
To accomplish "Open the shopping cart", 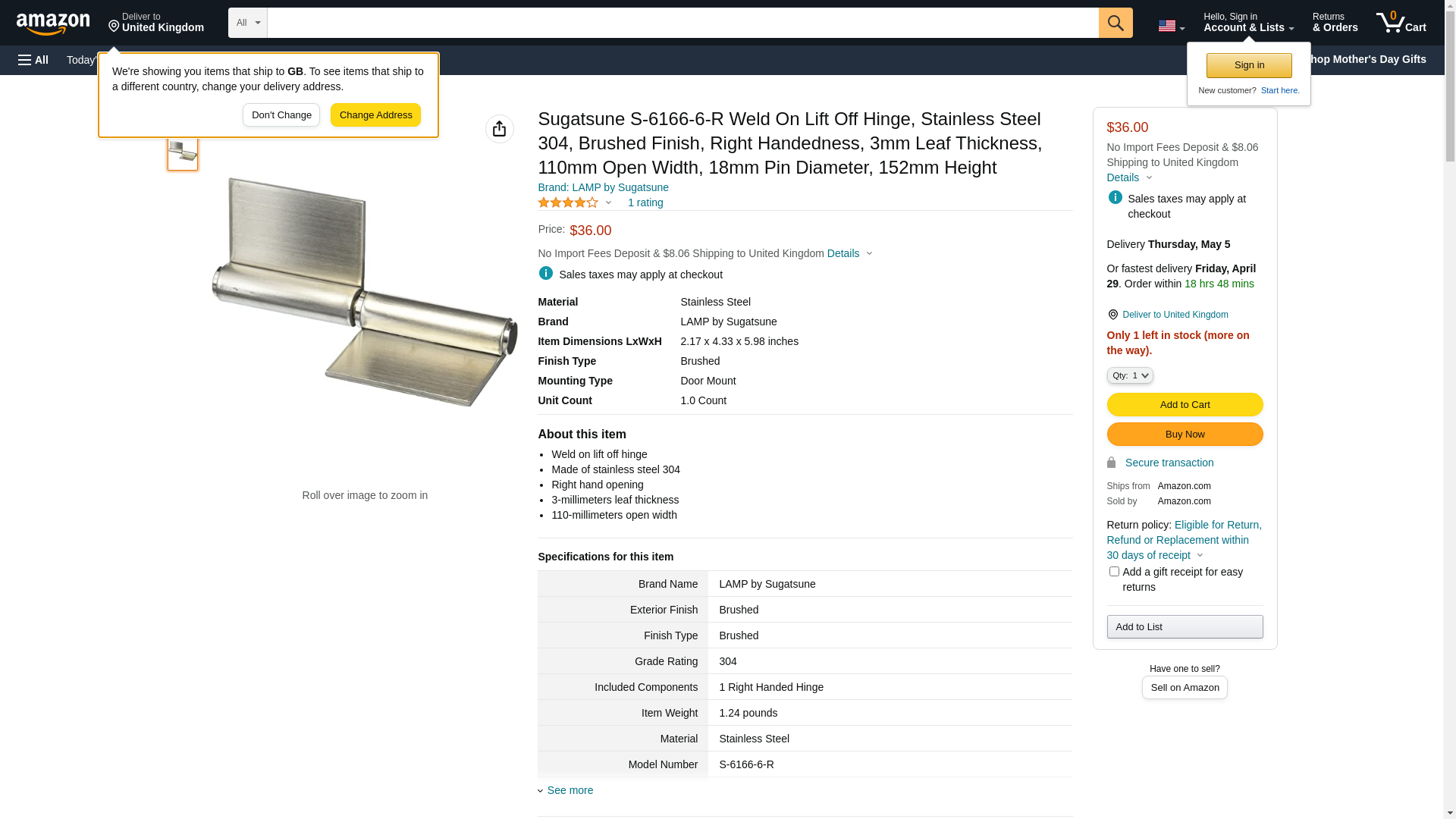I will pyautogui.click(x=1401, y=23).
